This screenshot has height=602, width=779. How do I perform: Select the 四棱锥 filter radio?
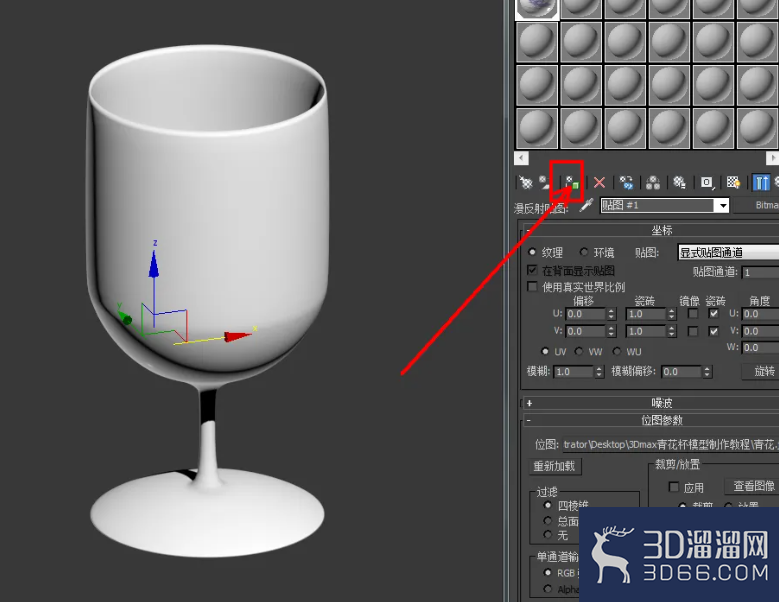tap(548, 505)
